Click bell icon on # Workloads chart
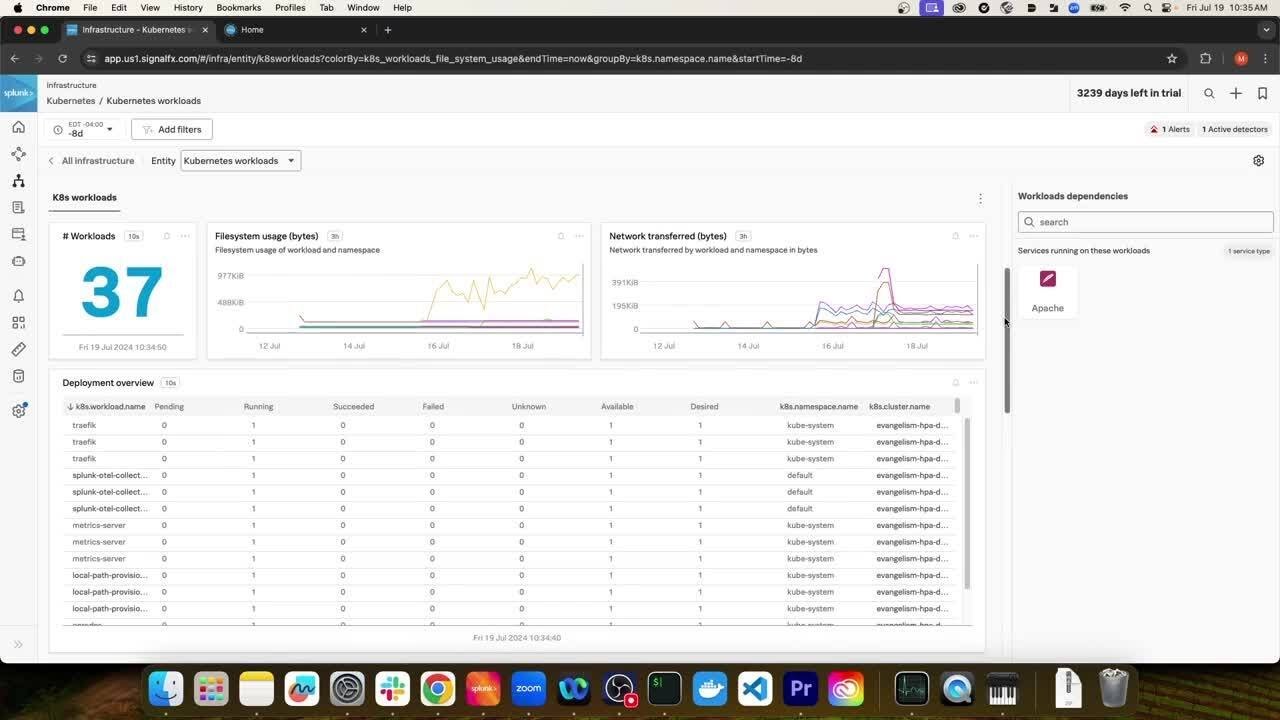This screenshot has height=720, width=1280. click(x=166, y=236)
